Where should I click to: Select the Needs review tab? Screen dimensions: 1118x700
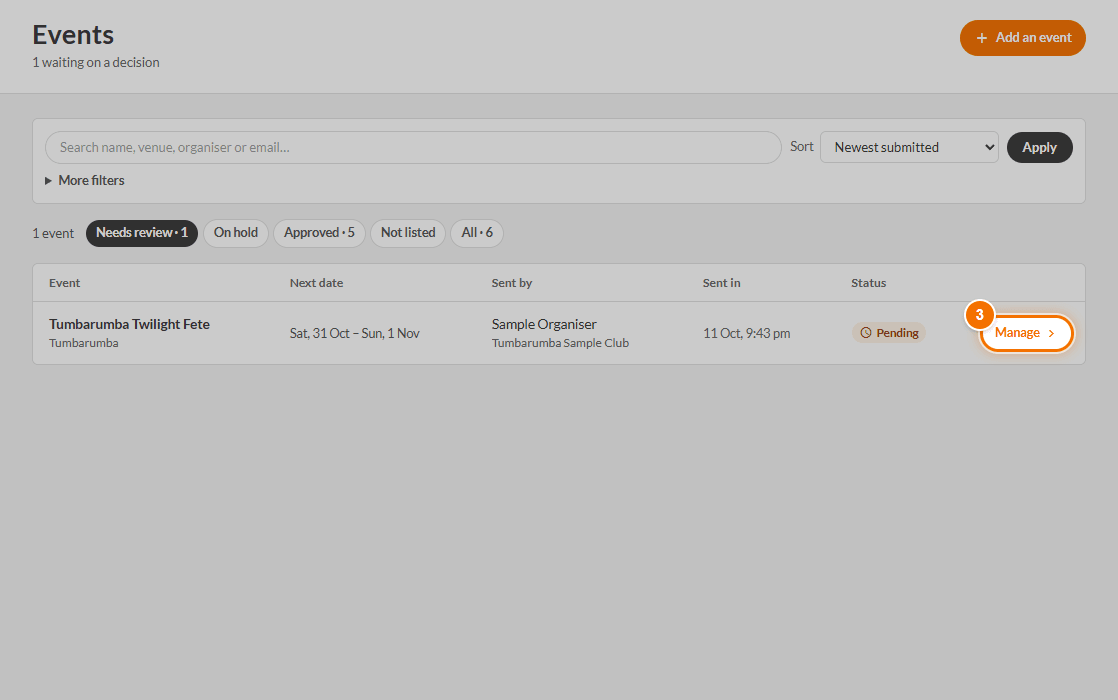click(x=142, y=233)
